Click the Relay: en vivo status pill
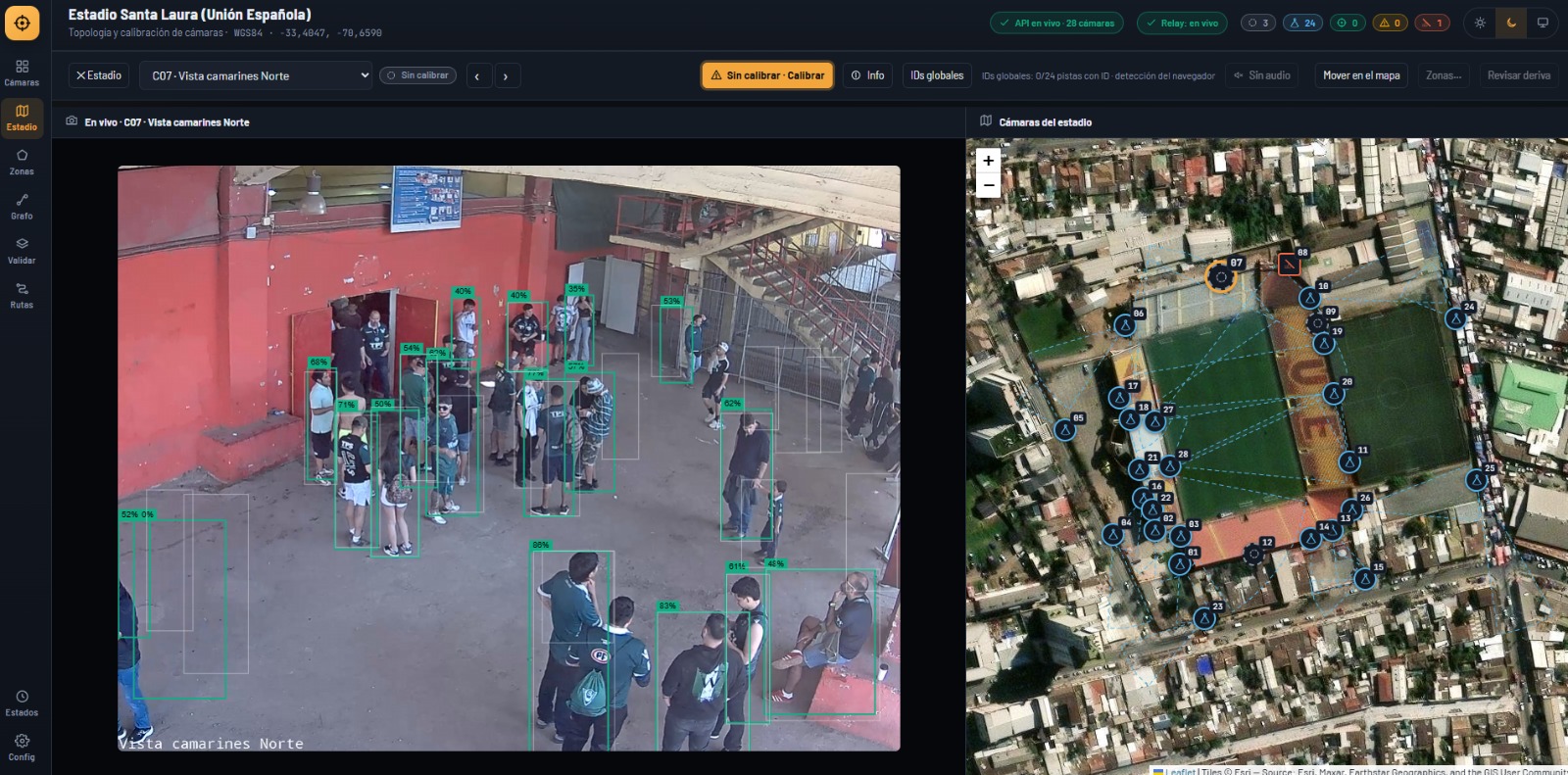1568x775 pixels. click(x=1182, y=23)
